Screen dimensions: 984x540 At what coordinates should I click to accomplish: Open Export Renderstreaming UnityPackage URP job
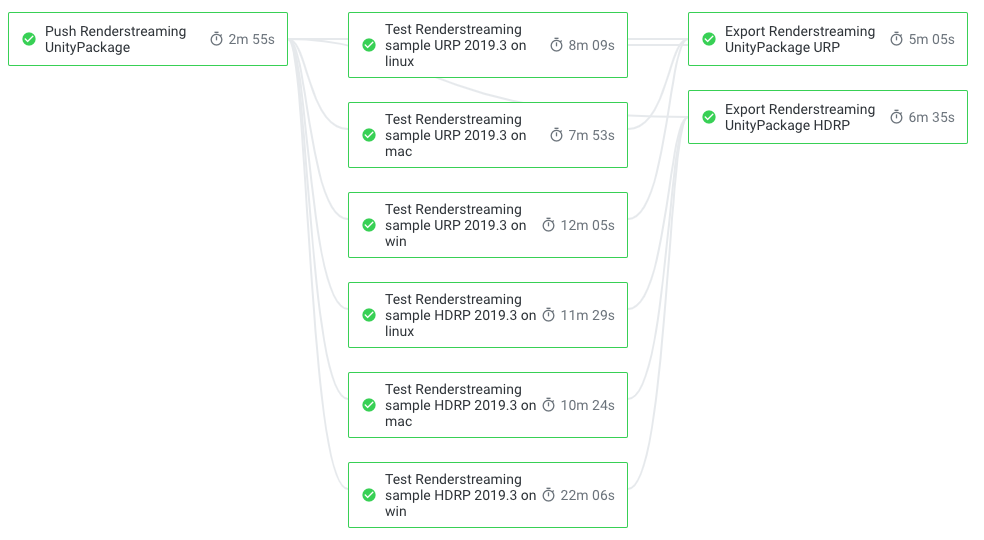coord(828,39)
